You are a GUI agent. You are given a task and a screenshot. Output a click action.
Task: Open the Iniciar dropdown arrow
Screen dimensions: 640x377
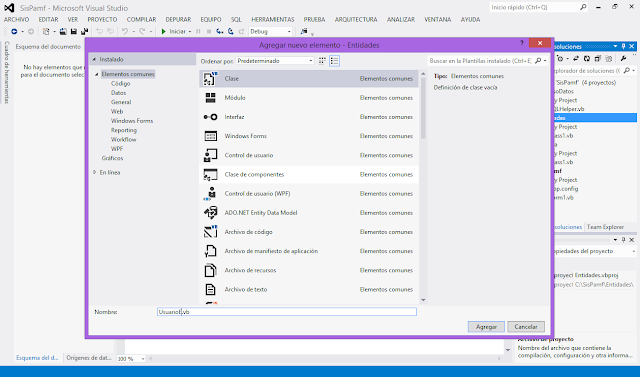pyautogui.click(x=190, y=31)
